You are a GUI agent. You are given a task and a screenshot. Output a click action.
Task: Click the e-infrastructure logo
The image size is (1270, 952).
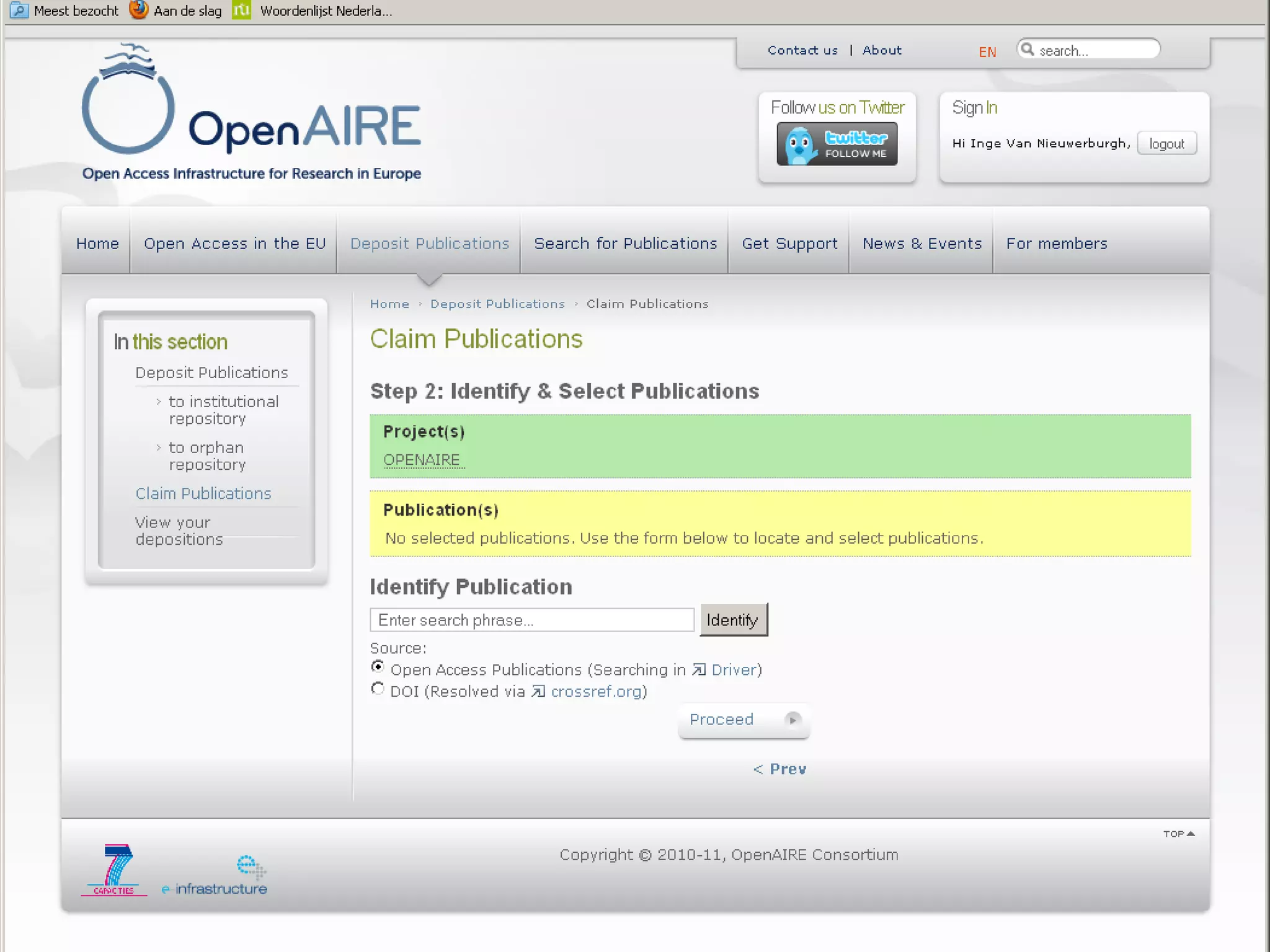(x=215, y=875)
